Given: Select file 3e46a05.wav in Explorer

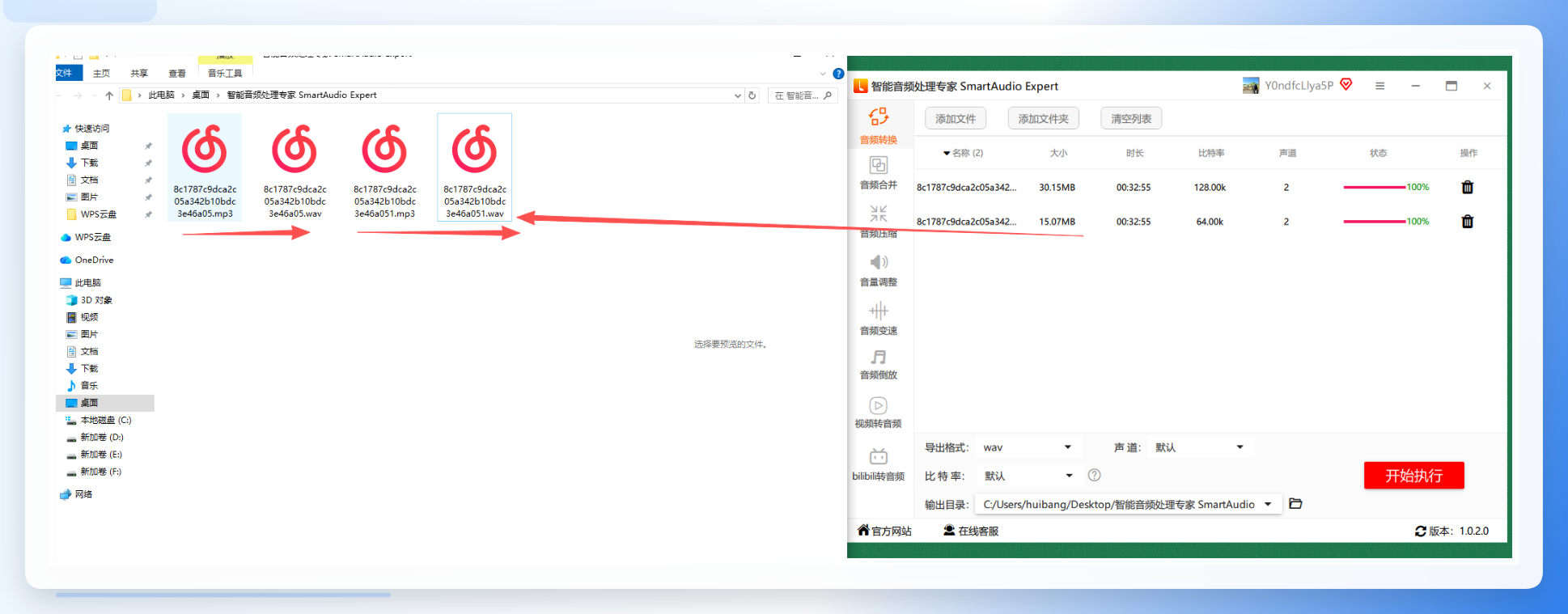Looking at the screenshot, I should [x=295, y=167].
